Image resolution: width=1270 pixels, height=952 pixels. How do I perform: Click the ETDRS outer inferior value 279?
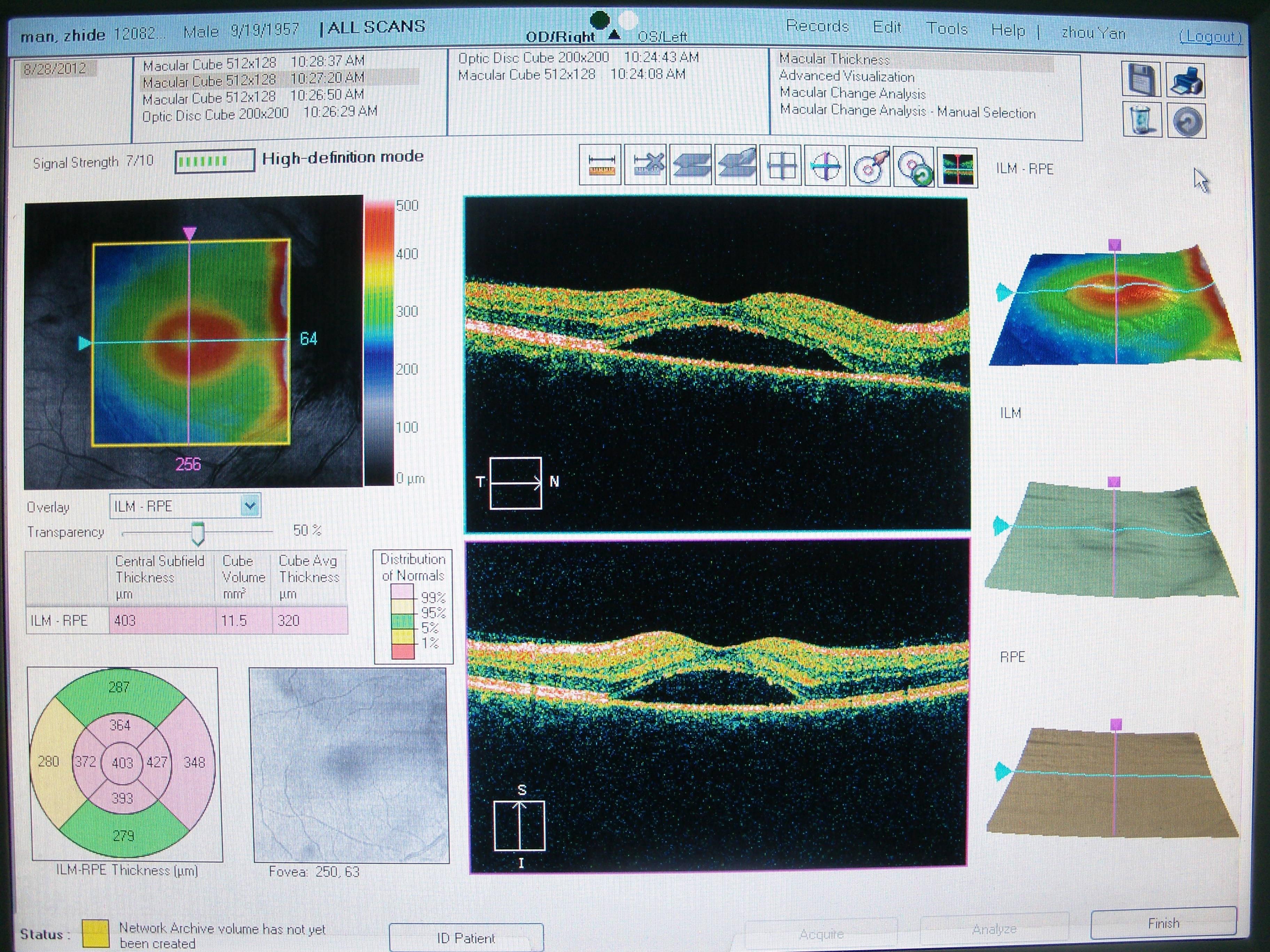click(124, 835)
